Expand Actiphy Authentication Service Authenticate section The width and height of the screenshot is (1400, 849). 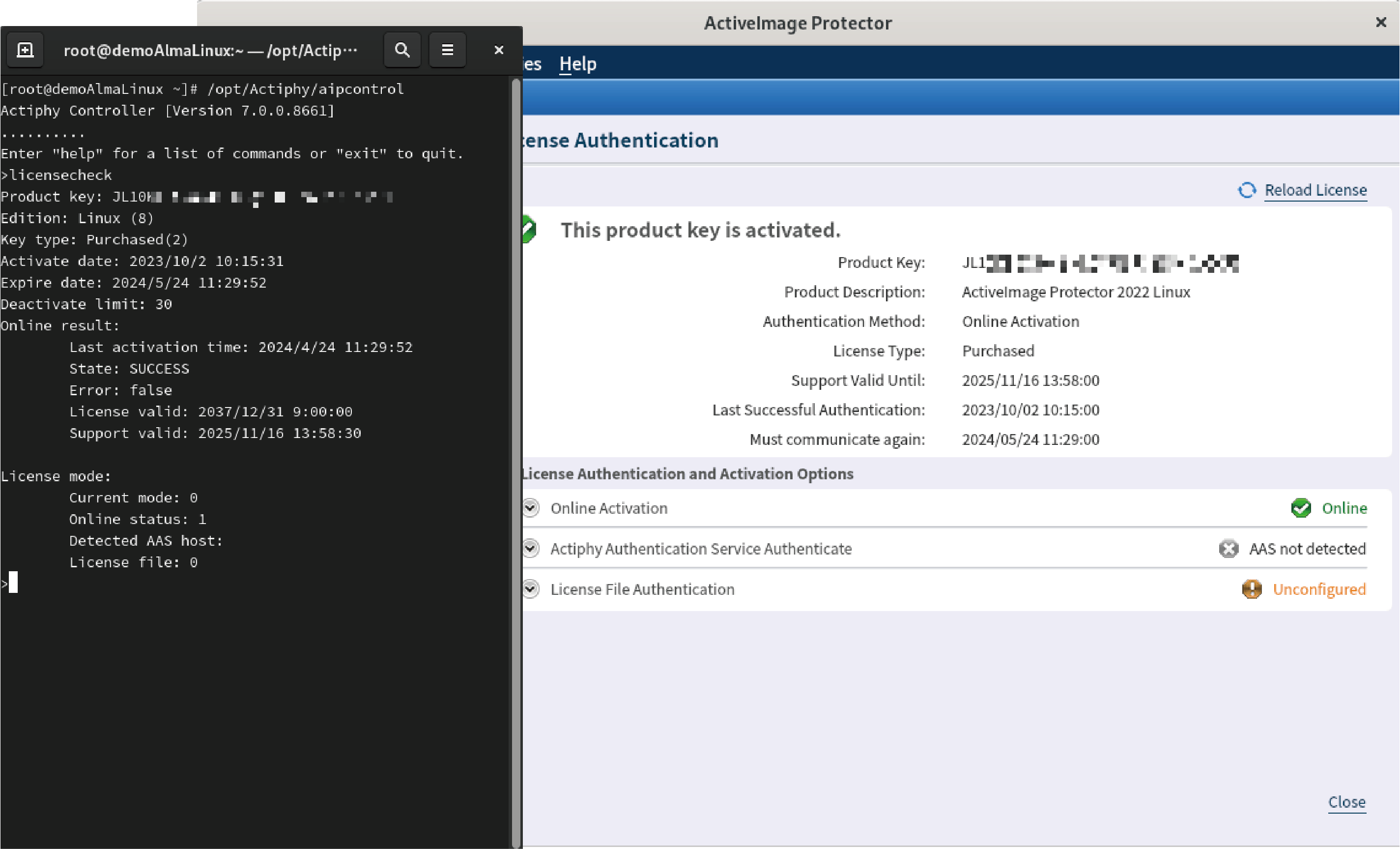[x=531, y=548]
